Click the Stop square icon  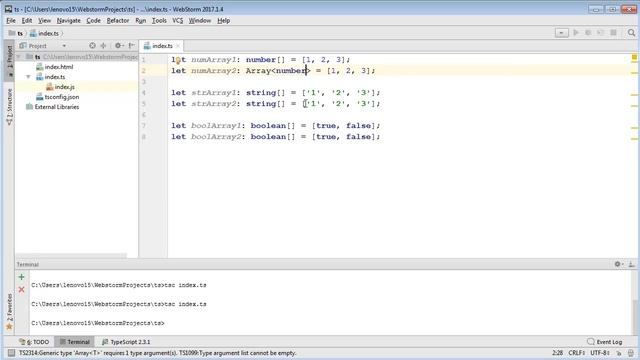click(613, 33)
